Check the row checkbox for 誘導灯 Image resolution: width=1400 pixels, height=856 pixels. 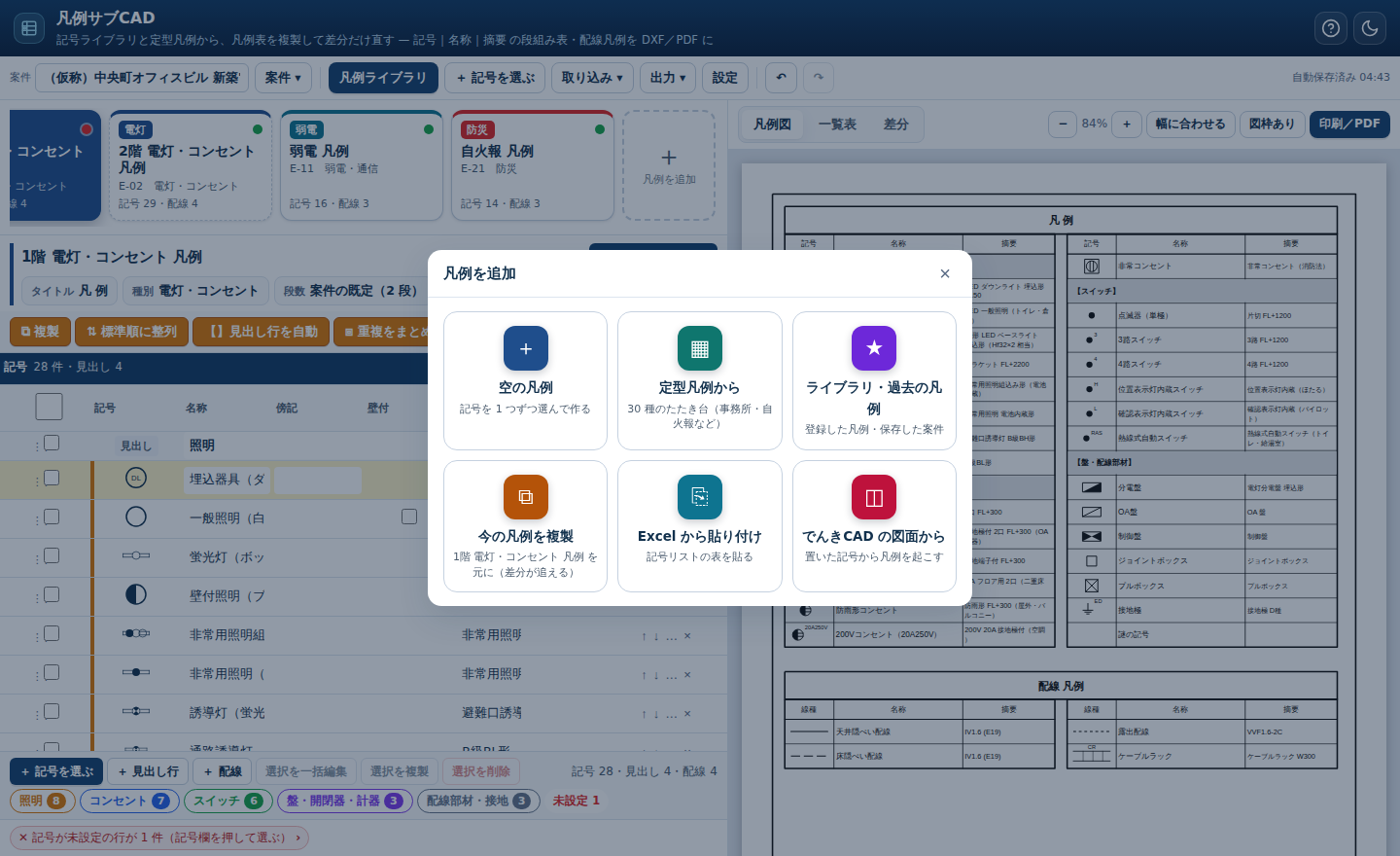(x=52, y=711)
